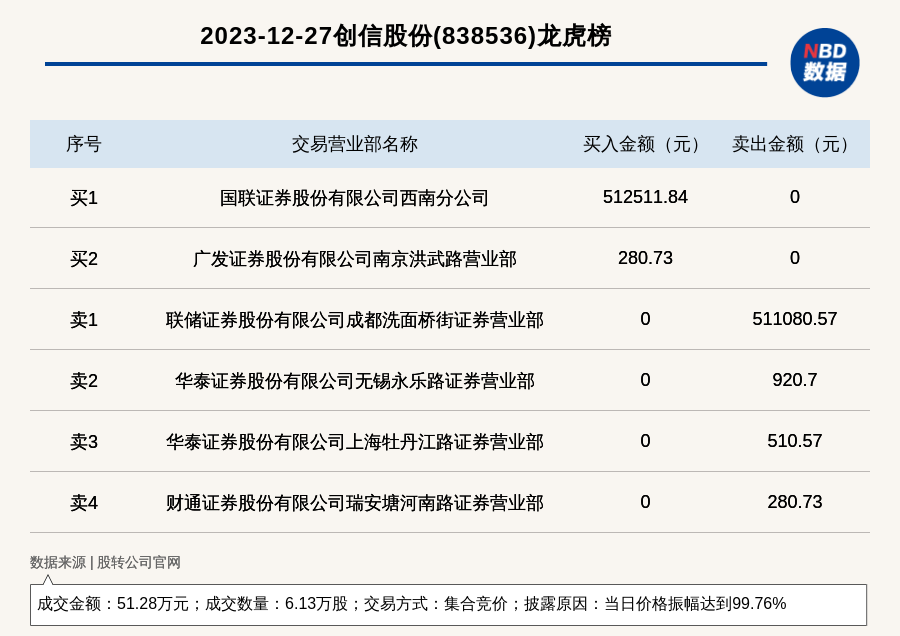Click the sell amount 511080.57

point(794,319)
